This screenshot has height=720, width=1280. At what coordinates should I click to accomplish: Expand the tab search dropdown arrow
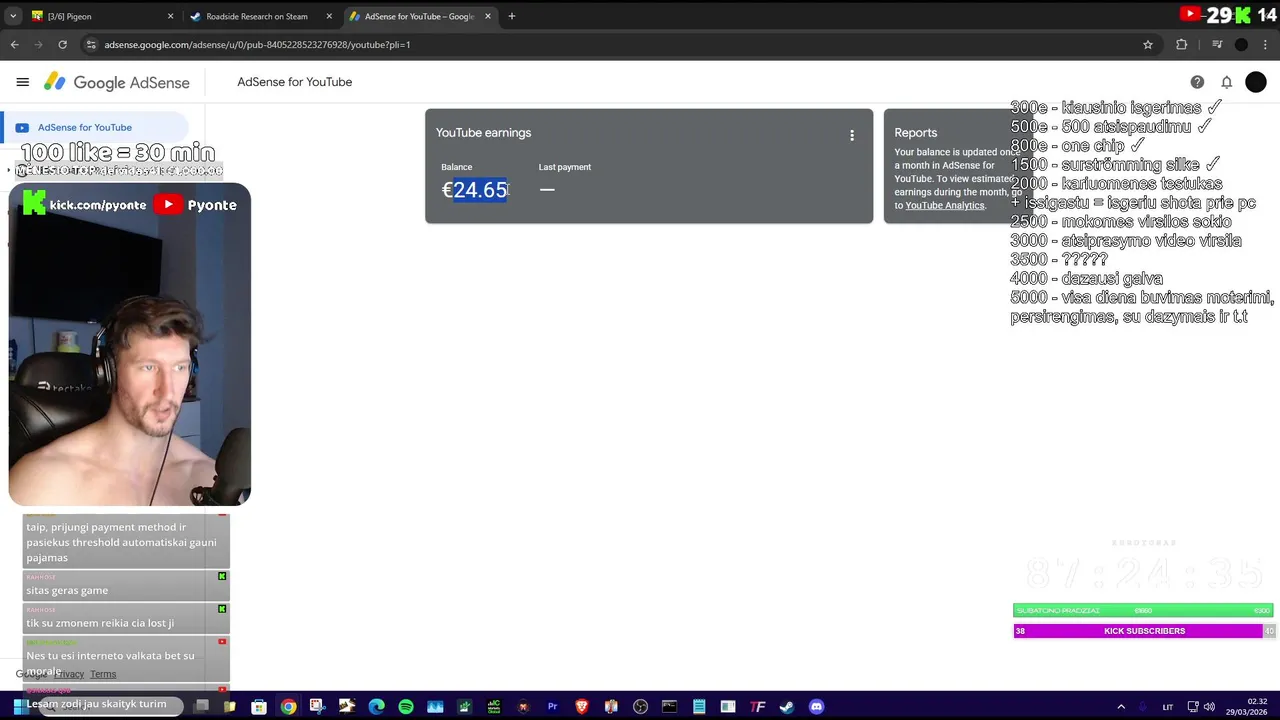13,16
